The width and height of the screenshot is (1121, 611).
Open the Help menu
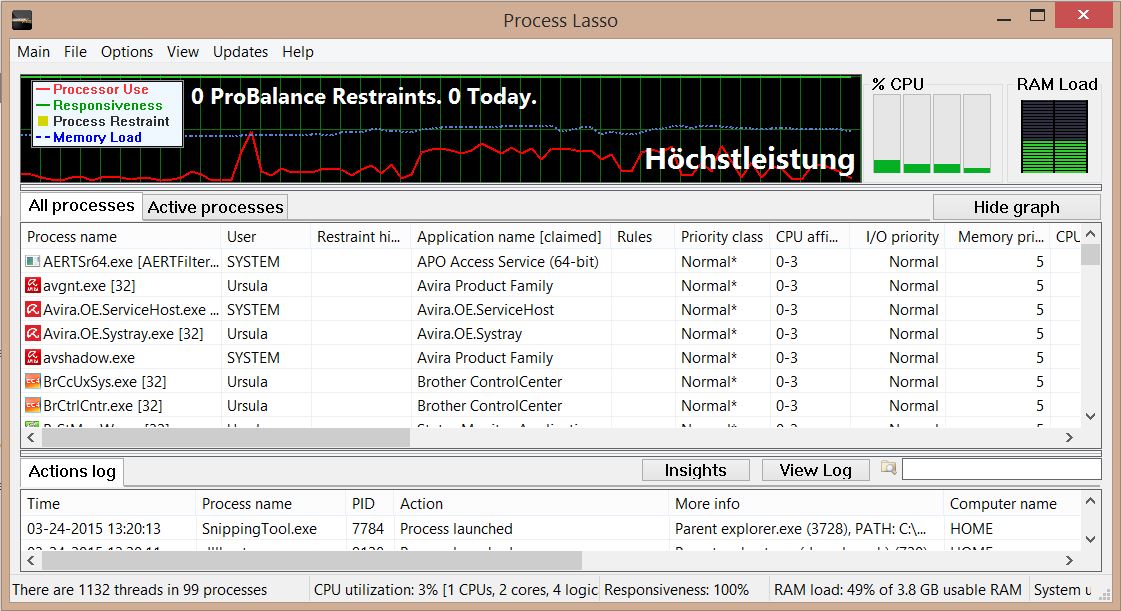click(297, 51)
